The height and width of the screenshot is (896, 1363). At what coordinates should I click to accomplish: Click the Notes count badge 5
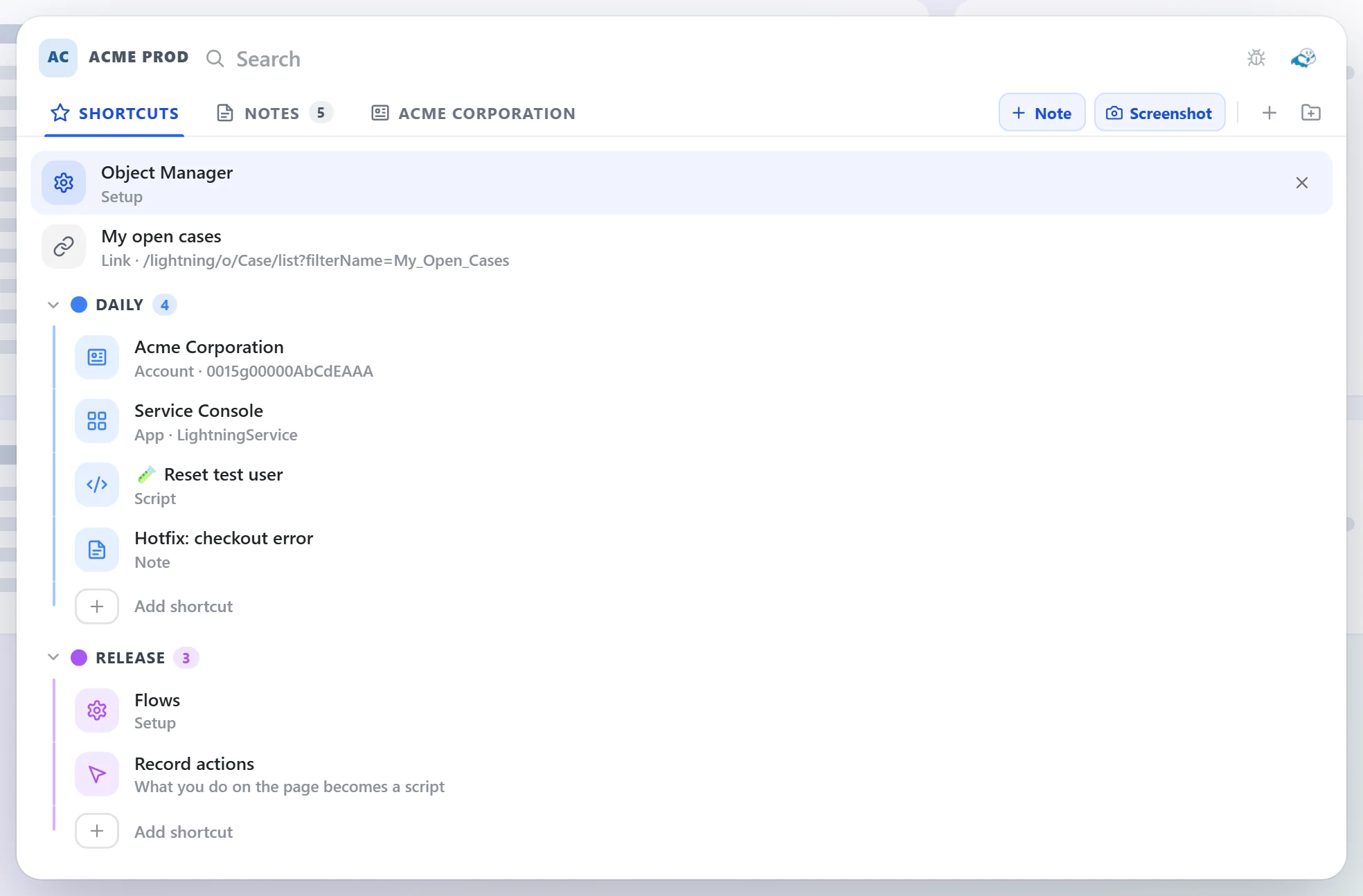tap(321, 112)
